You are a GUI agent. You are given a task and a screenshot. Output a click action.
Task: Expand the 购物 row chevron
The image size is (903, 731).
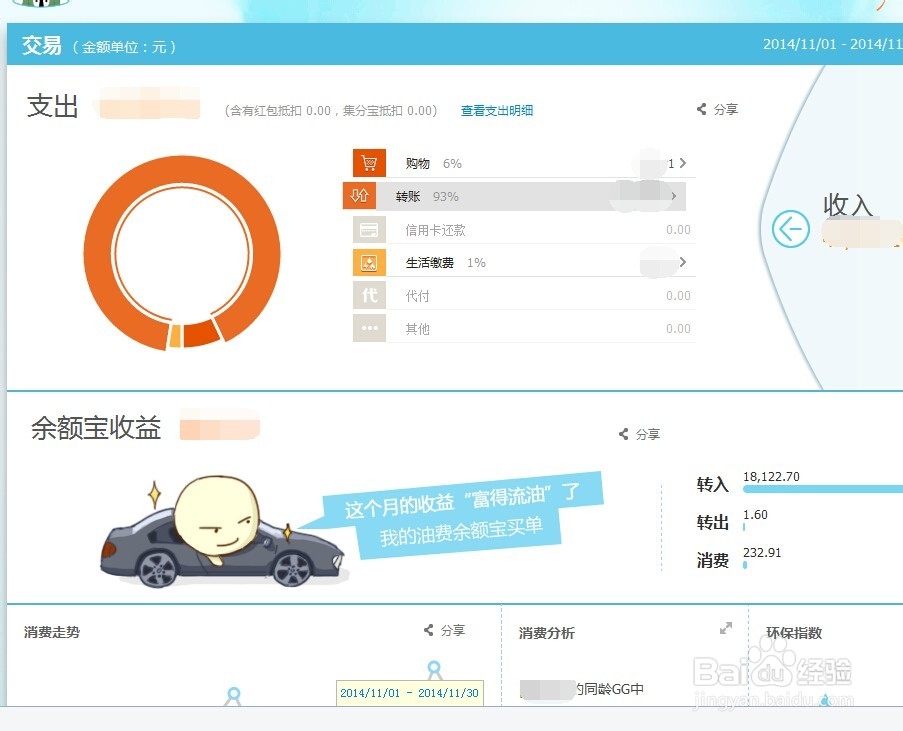coord(683,163)
